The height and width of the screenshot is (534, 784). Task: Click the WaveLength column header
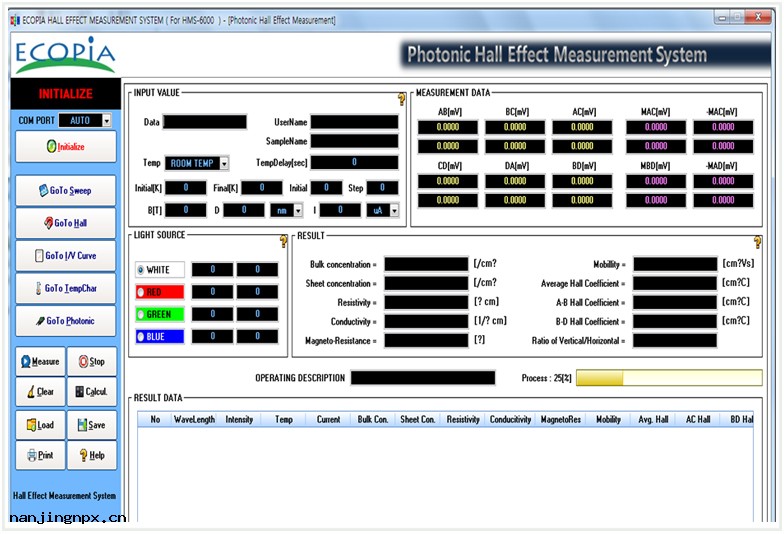tap(194, 420)
